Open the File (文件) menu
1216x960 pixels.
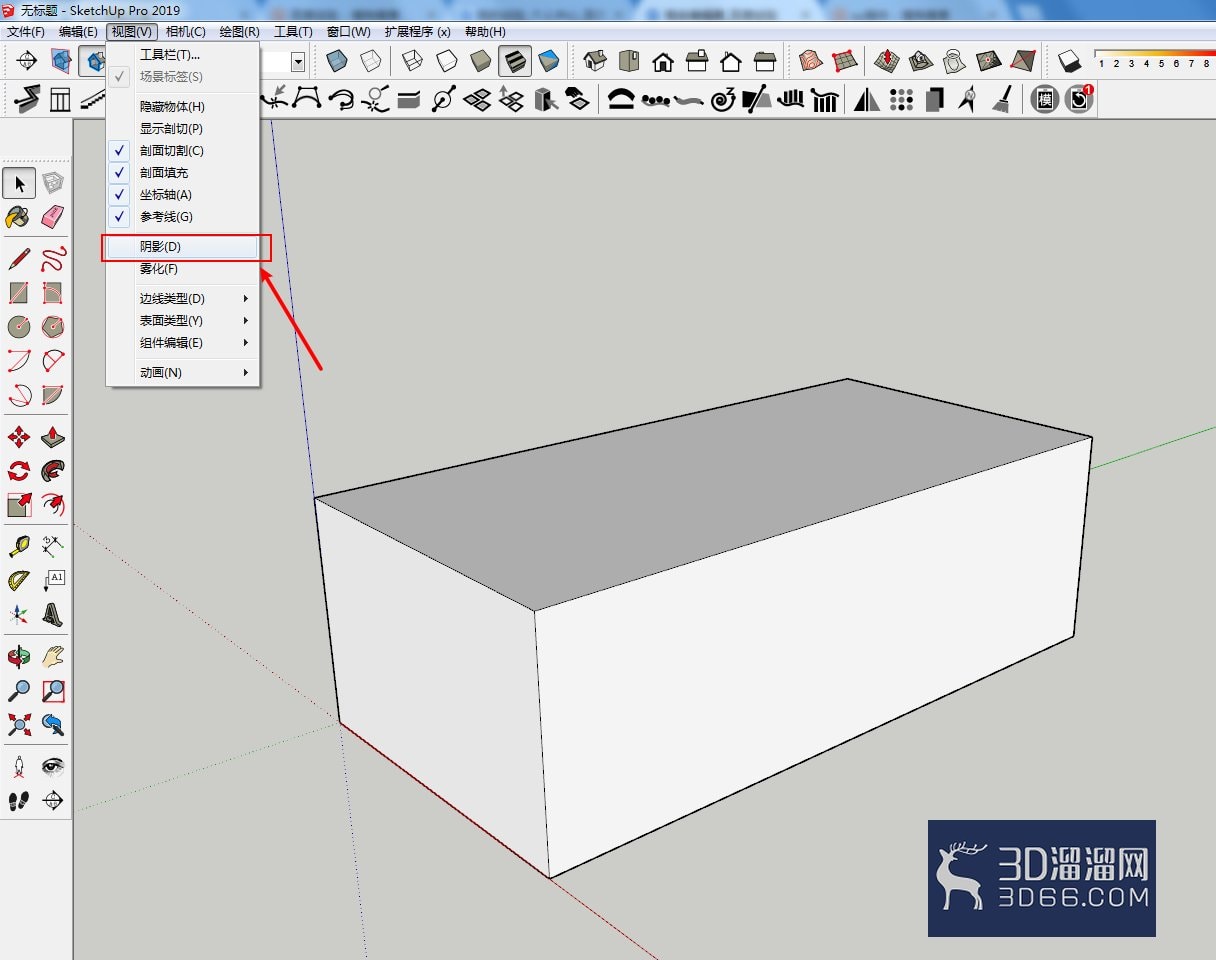point(26,32)
